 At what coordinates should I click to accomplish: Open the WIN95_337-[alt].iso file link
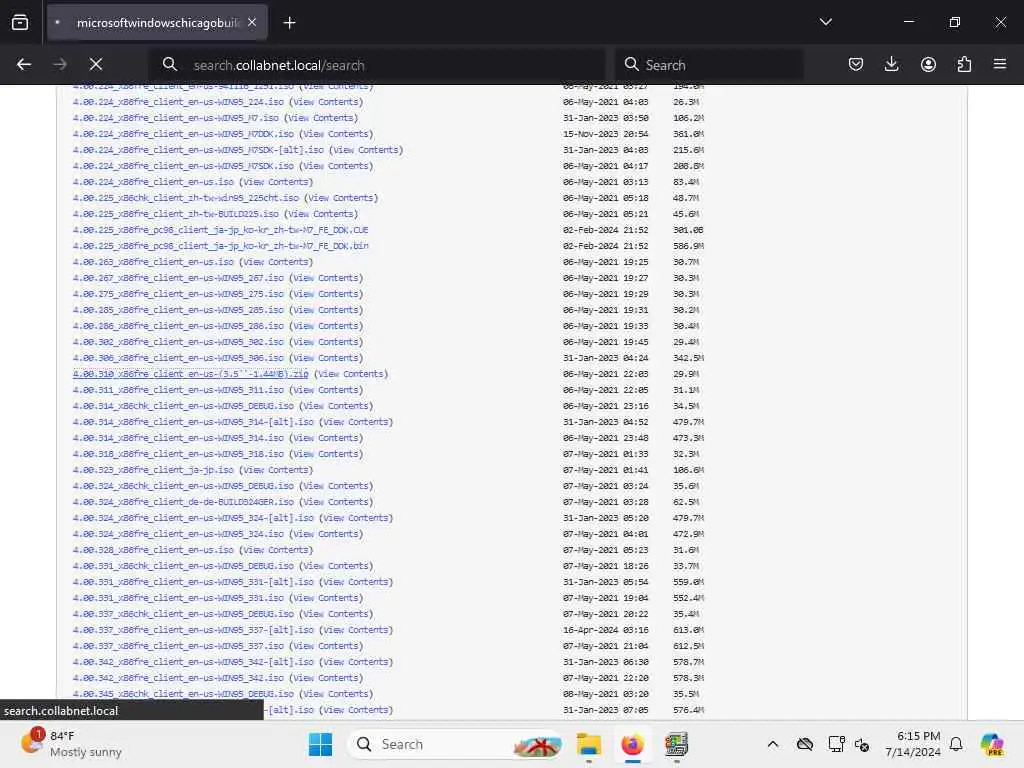pyautogui.click(x=193, y=630)
